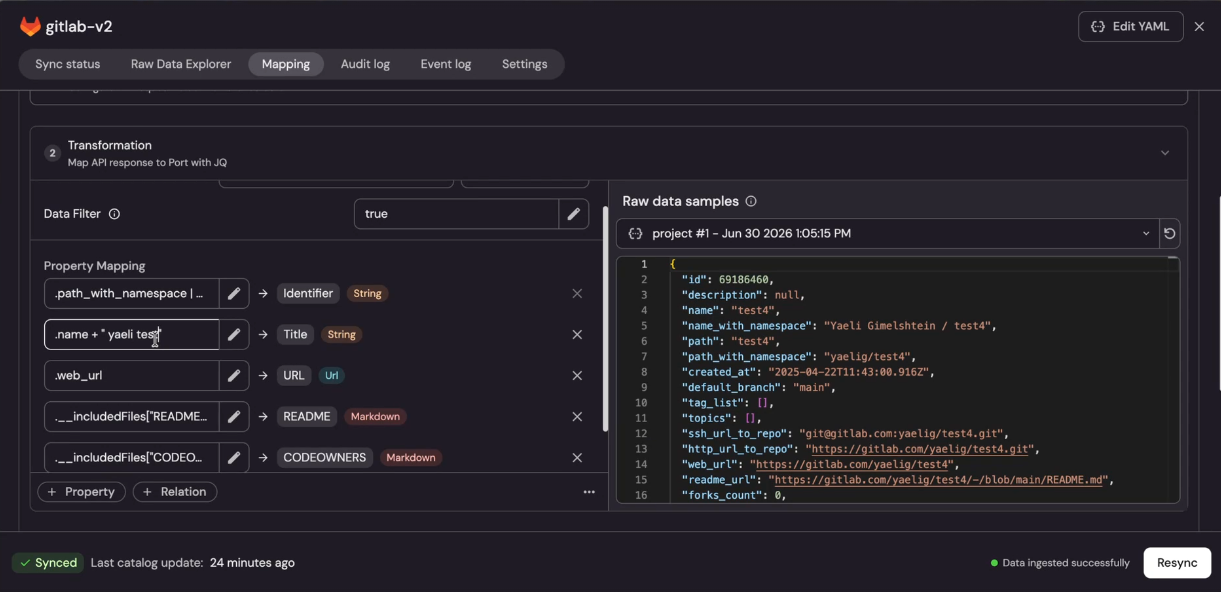Open the Event log tab
The height and width of the screenshot is (592, 1221).
click(446, 64)
